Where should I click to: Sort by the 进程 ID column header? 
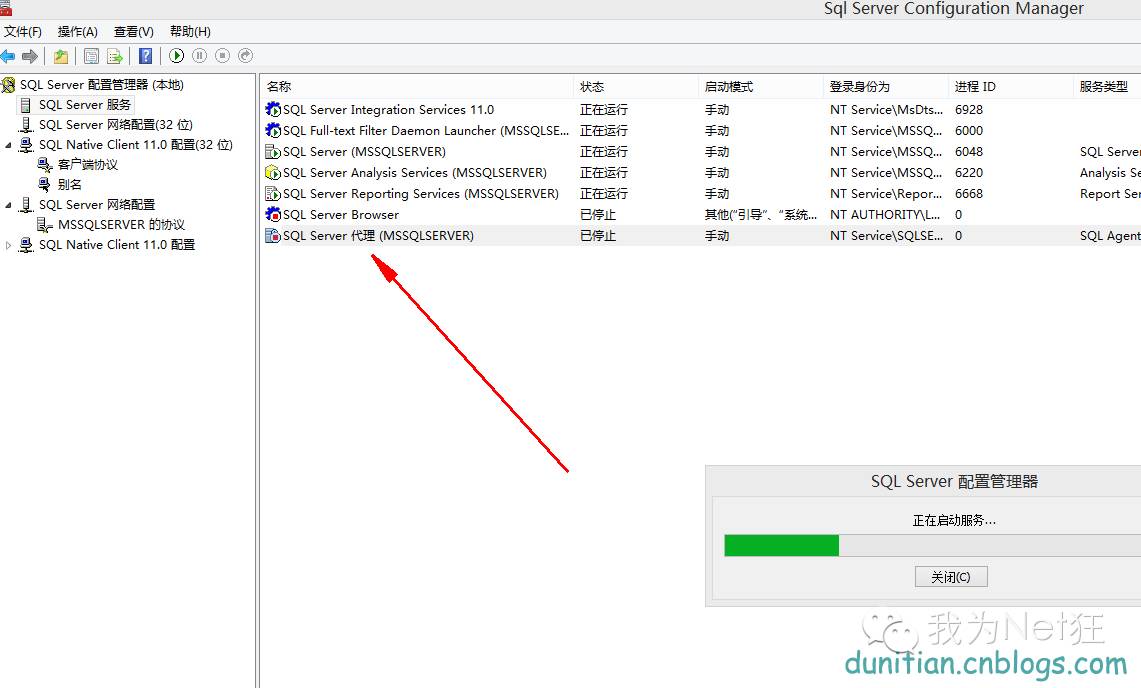[x=1011, y=87]
